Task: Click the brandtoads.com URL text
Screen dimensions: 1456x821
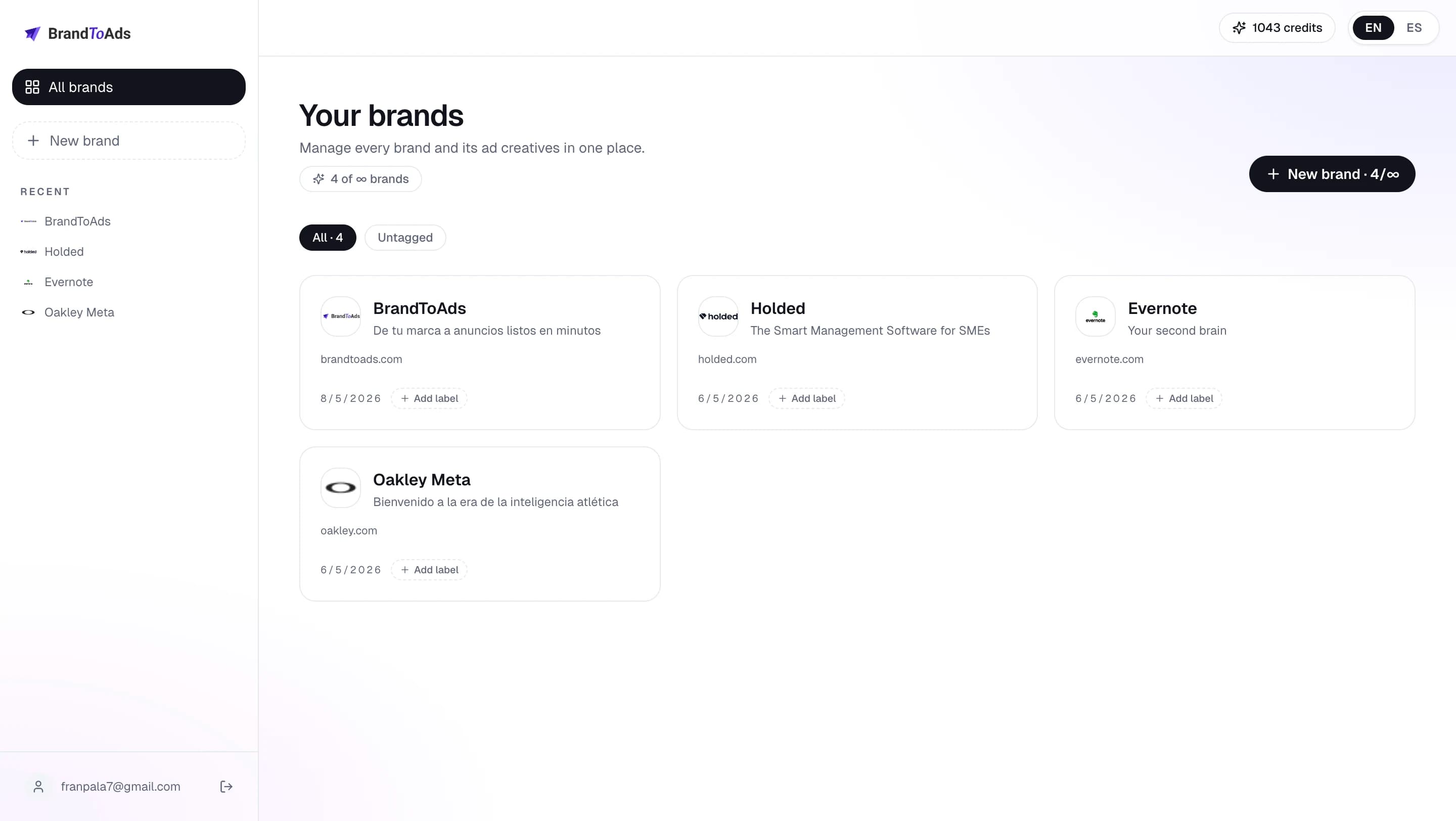Action: [361, 359]
